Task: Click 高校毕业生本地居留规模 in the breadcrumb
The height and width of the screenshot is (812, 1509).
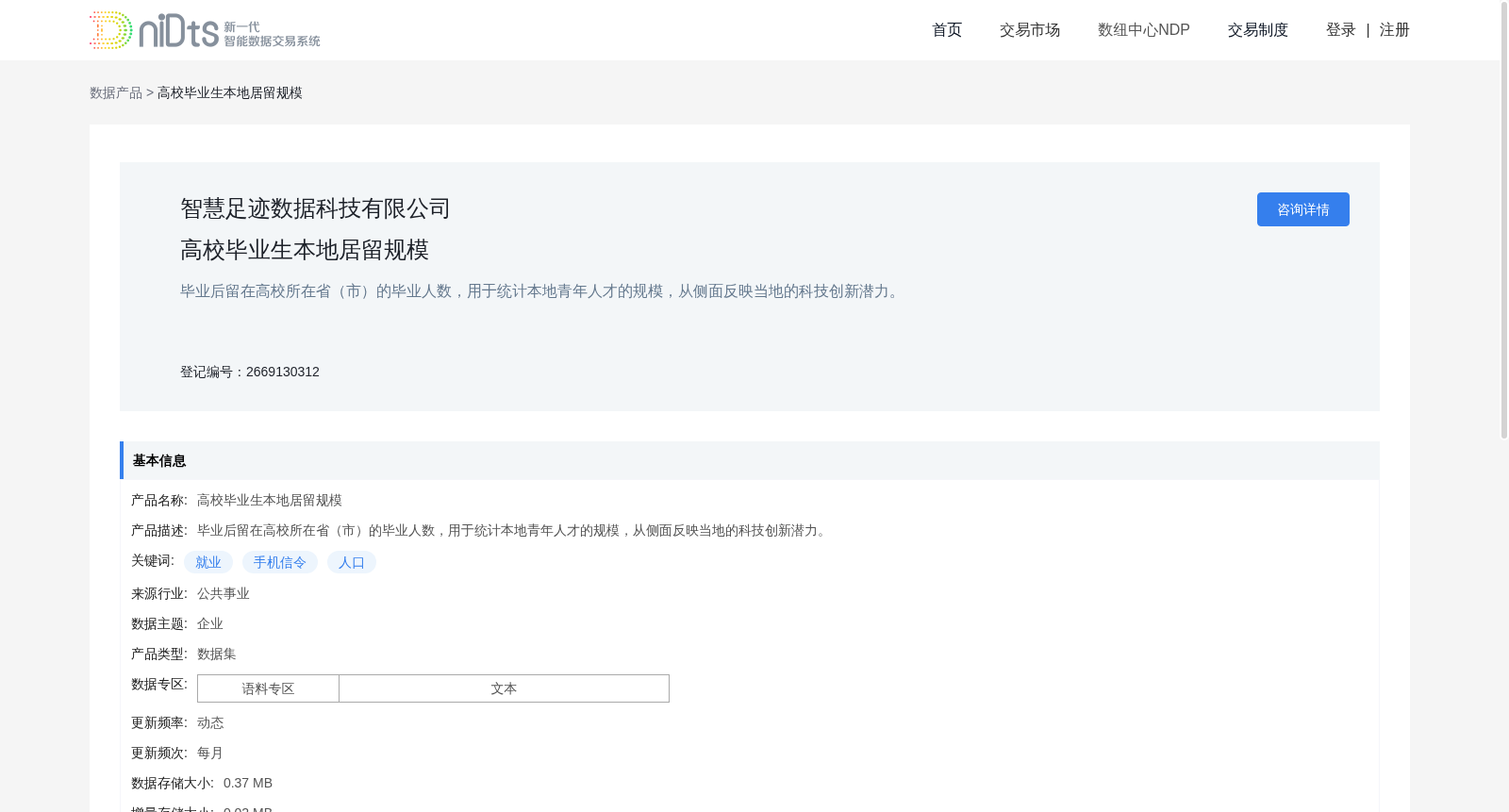Action: (x=230, y=92)
